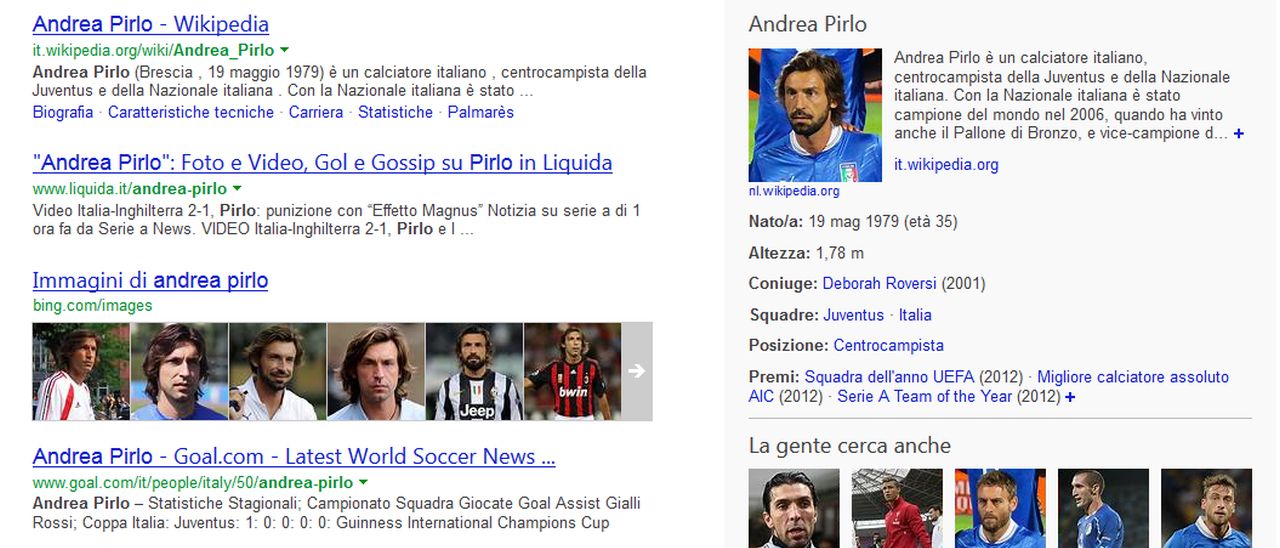Open the red-black bwin jersey thumbnail

[572, 371]
